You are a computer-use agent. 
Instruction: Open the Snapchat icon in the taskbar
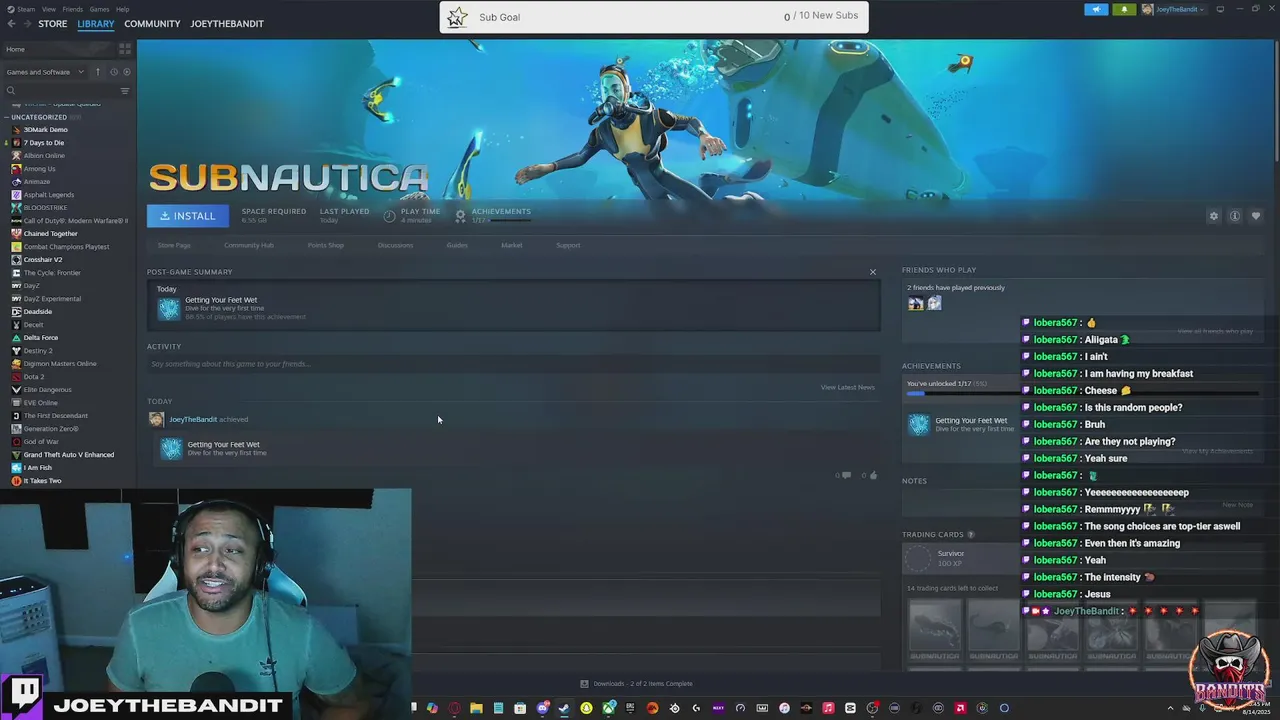tap(586, 708)
